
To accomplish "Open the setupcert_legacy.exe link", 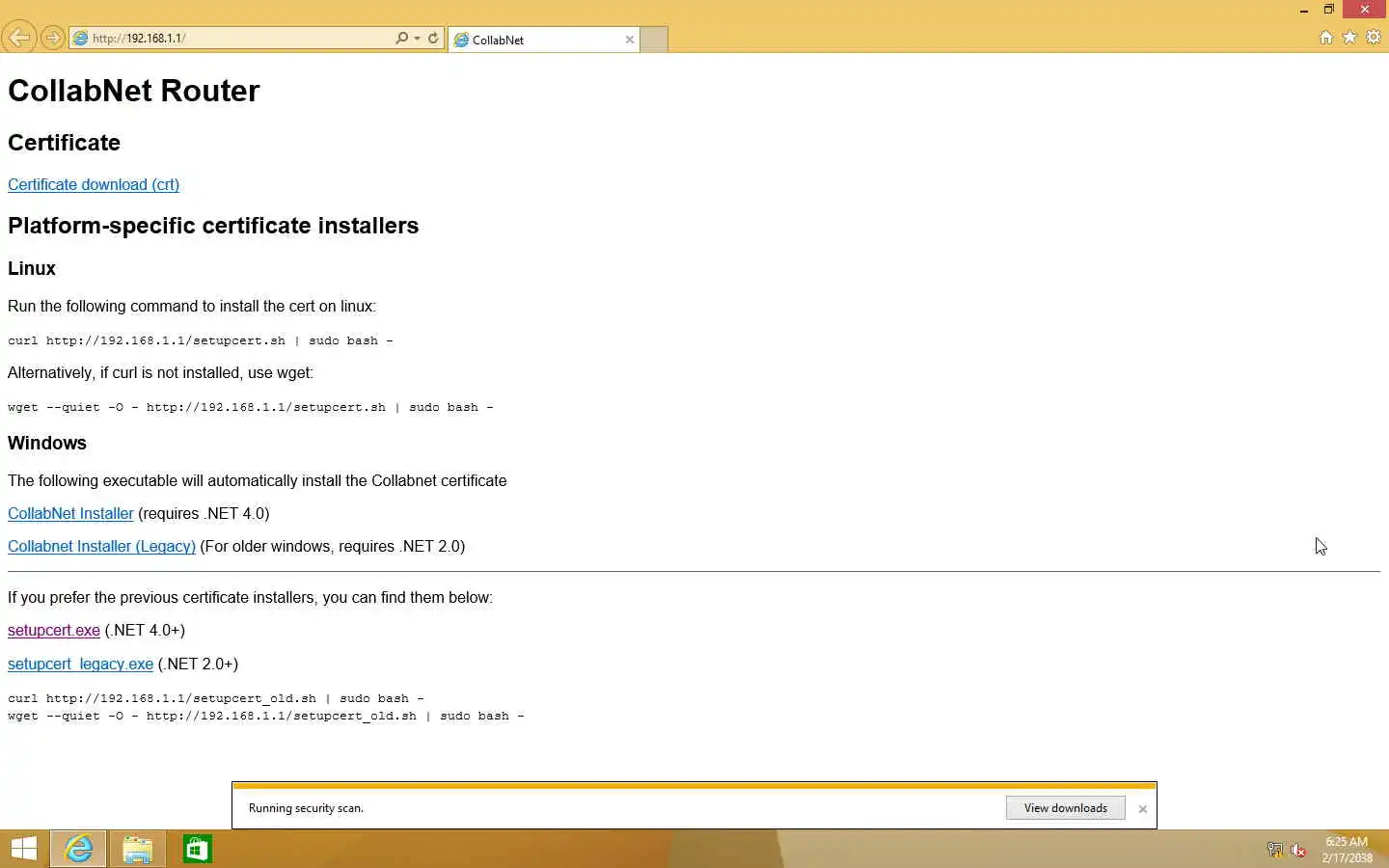I will 80,664.
